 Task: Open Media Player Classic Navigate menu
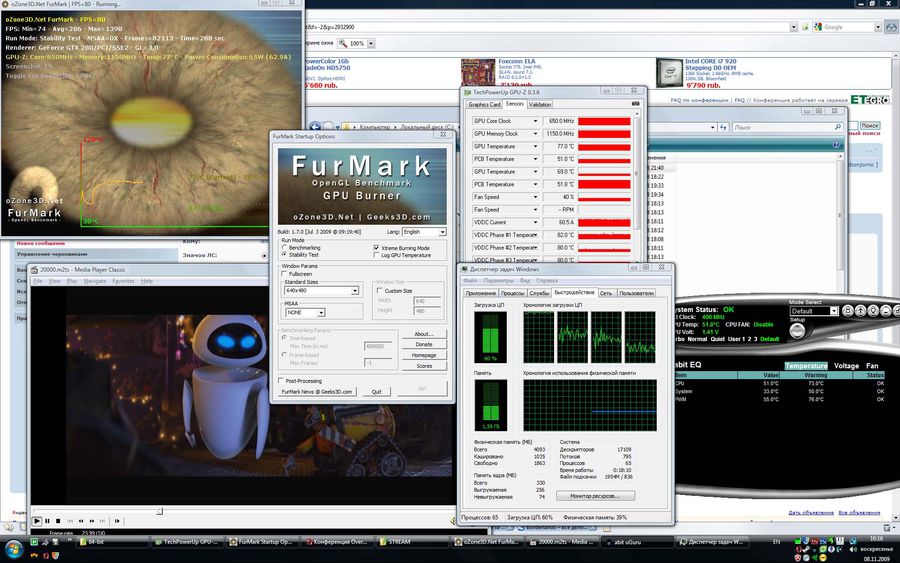pos(95,281)
